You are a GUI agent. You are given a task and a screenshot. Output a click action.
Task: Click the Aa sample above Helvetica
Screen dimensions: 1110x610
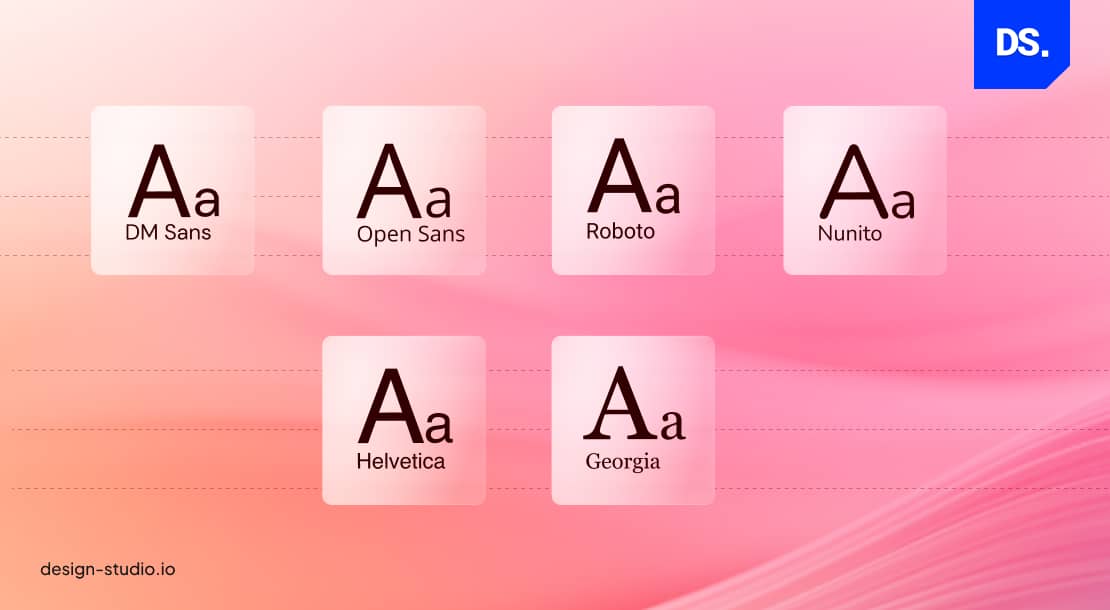tap(405, 406)
